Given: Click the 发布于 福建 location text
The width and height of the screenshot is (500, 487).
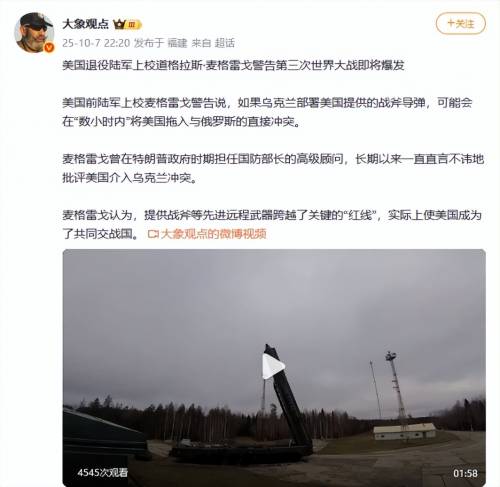Looking at the screenshot, I should click(x=161, y=43).
